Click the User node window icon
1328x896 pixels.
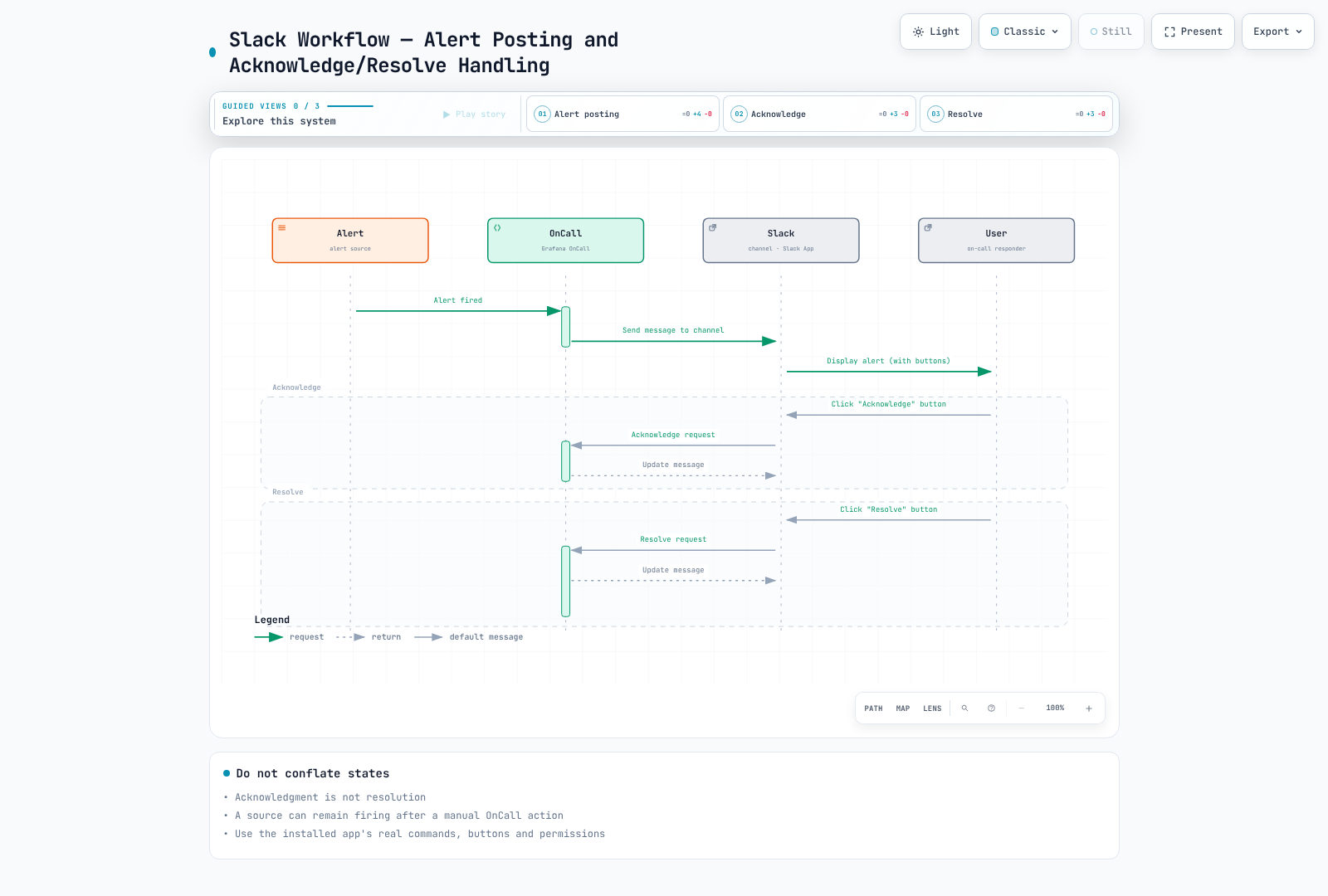(x=928, y=227)
